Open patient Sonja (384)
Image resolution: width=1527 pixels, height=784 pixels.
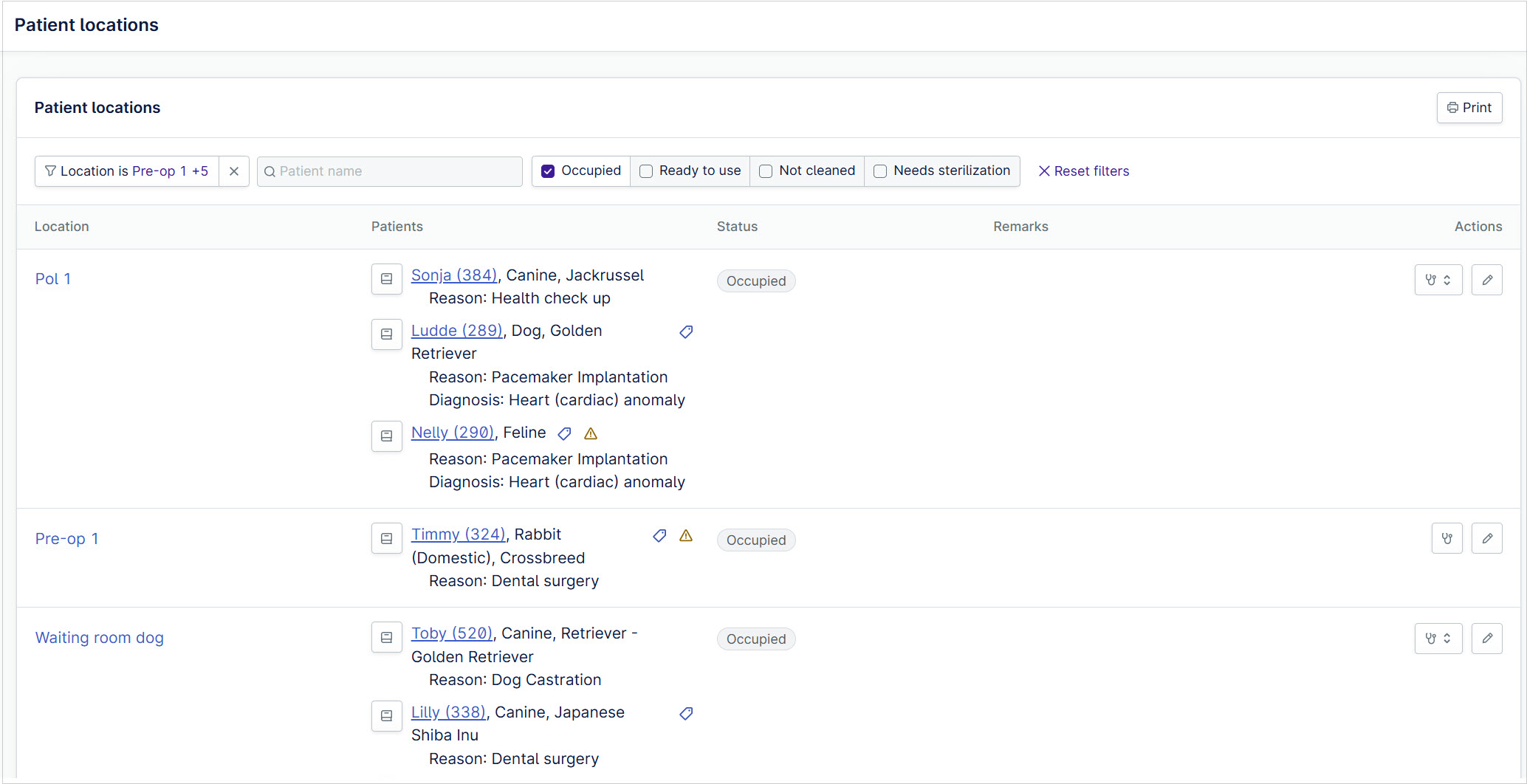coord(454,275)
